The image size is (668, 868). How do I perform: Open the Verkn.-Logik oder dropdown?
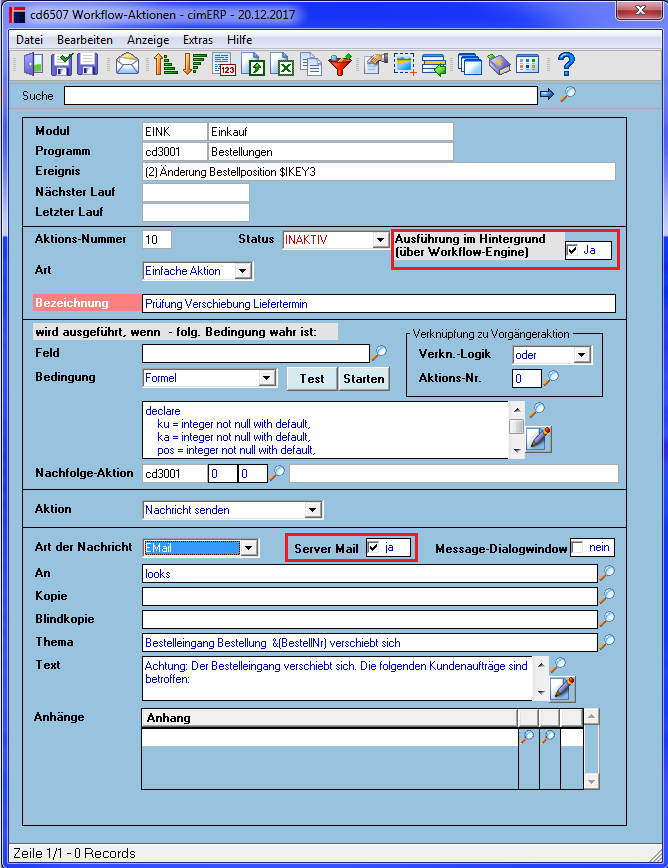click(x=582, y=355)
